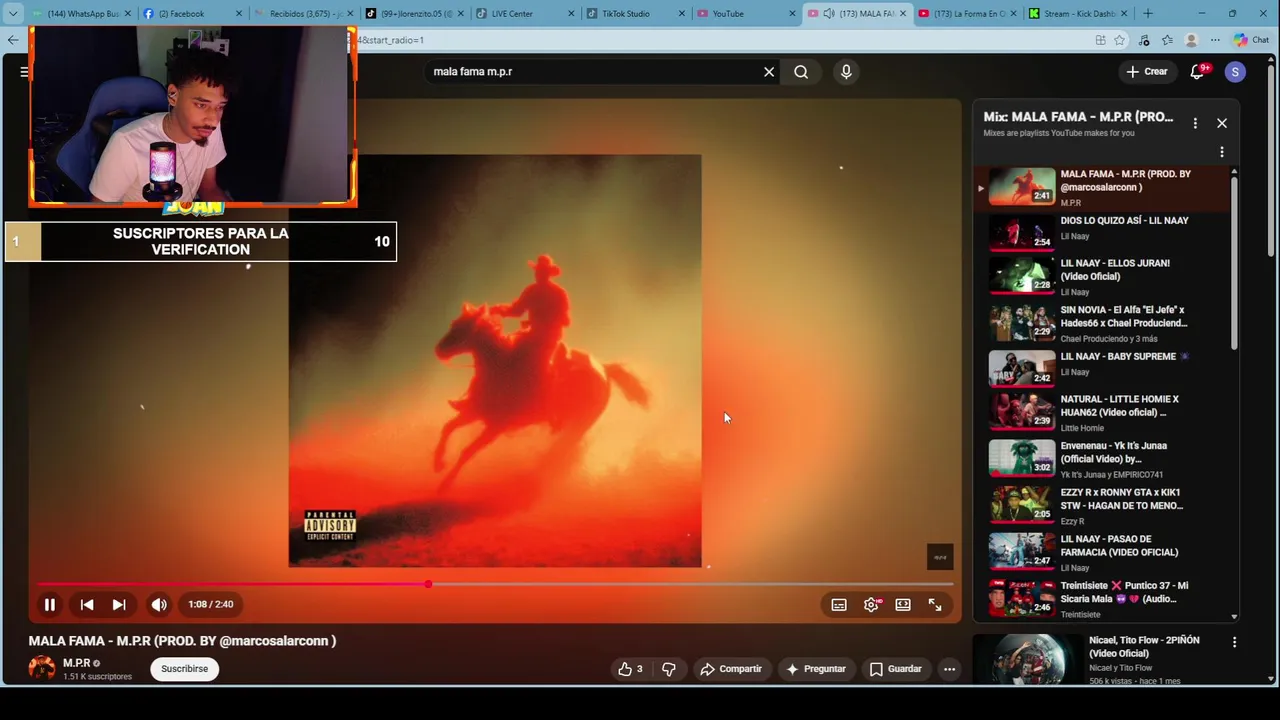
Task: Click the Compartir share button
Action: [x=731, y=669]
